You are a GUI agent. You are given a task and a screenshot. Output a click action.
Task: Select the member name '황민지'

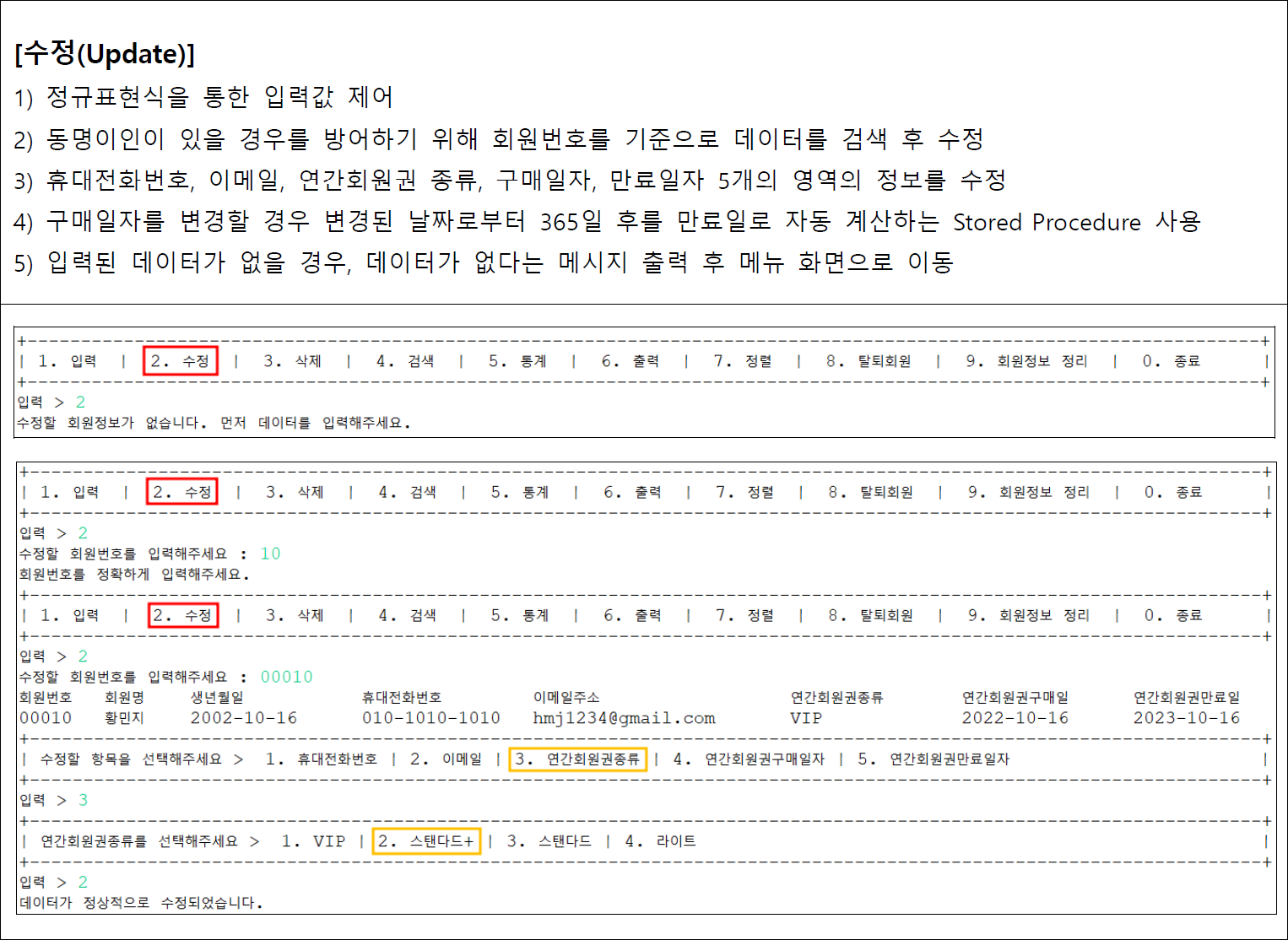[124, 718]
